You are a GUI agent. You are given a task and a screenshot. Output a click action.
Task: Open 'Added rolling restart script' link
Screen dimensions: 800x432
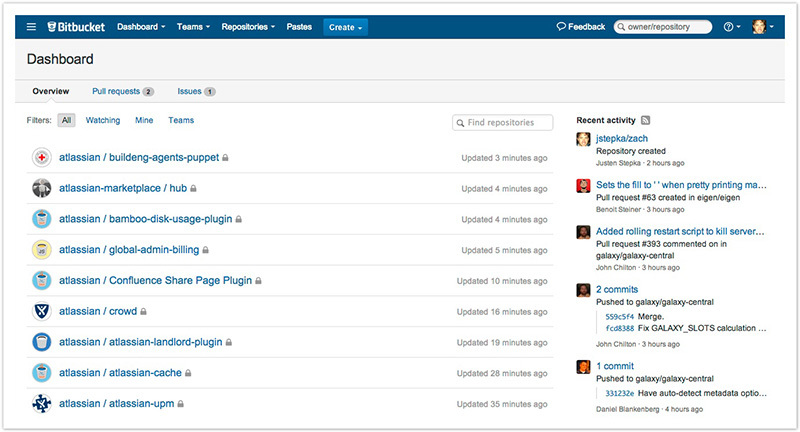pos(680,231)
